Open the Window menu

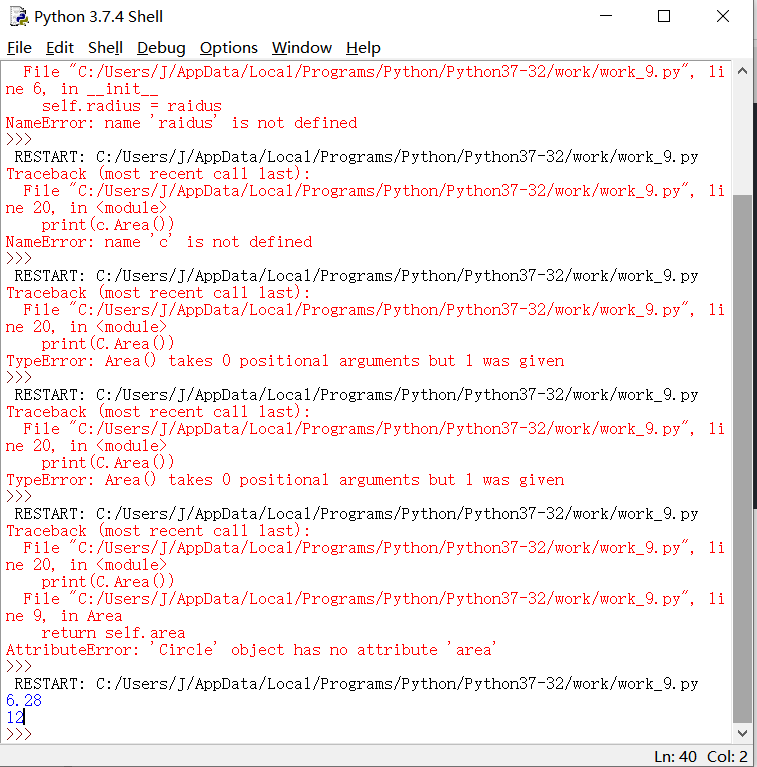click(x=302, y=48)
